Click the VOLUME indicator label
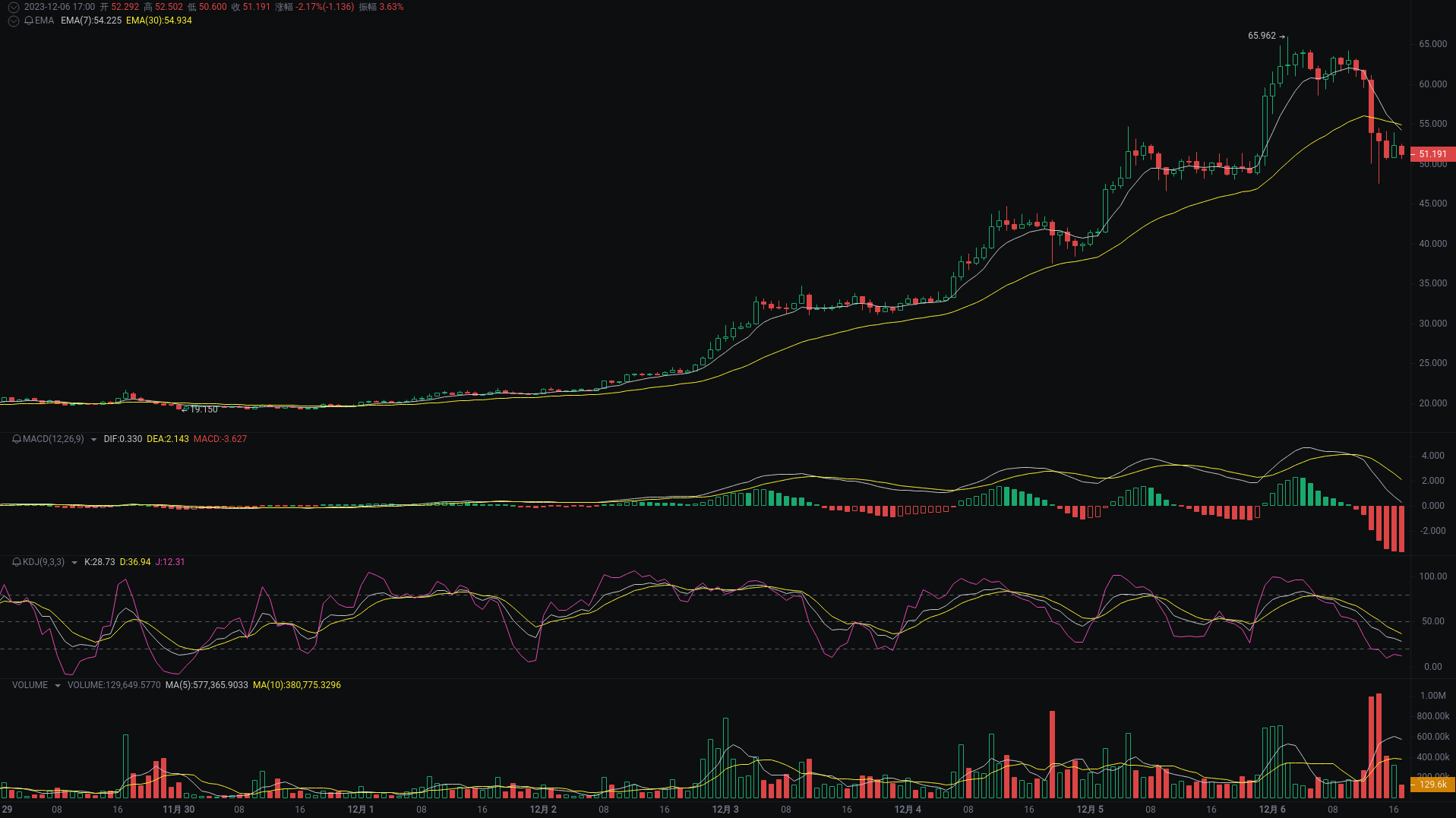Viewport: 1456px width, 818px height. pyautogui.click(x=30, y=685)
